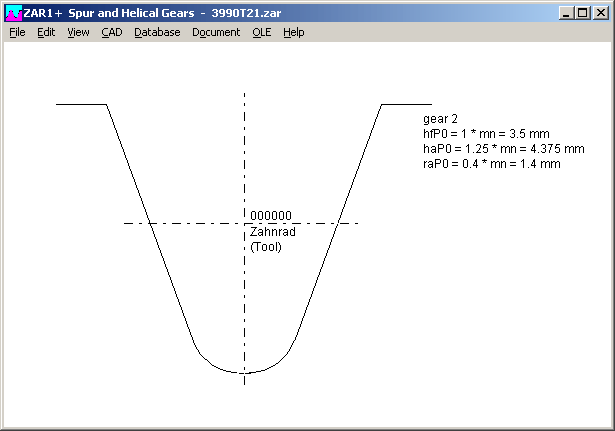The height and width of the screenshot is (431, 615).
Task: Open the View menu
Action: [78, 32]
